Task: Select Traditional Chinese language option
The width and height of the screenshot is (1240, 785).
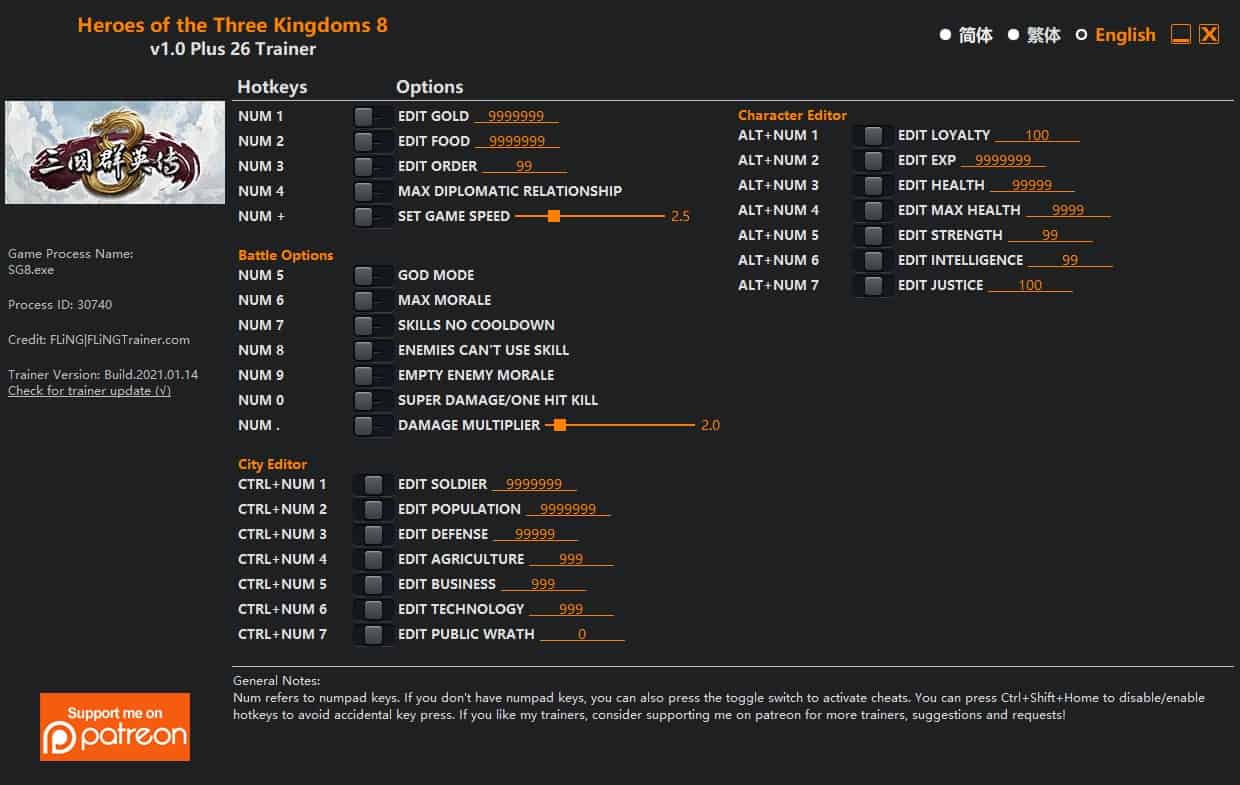Action: 1034,35
